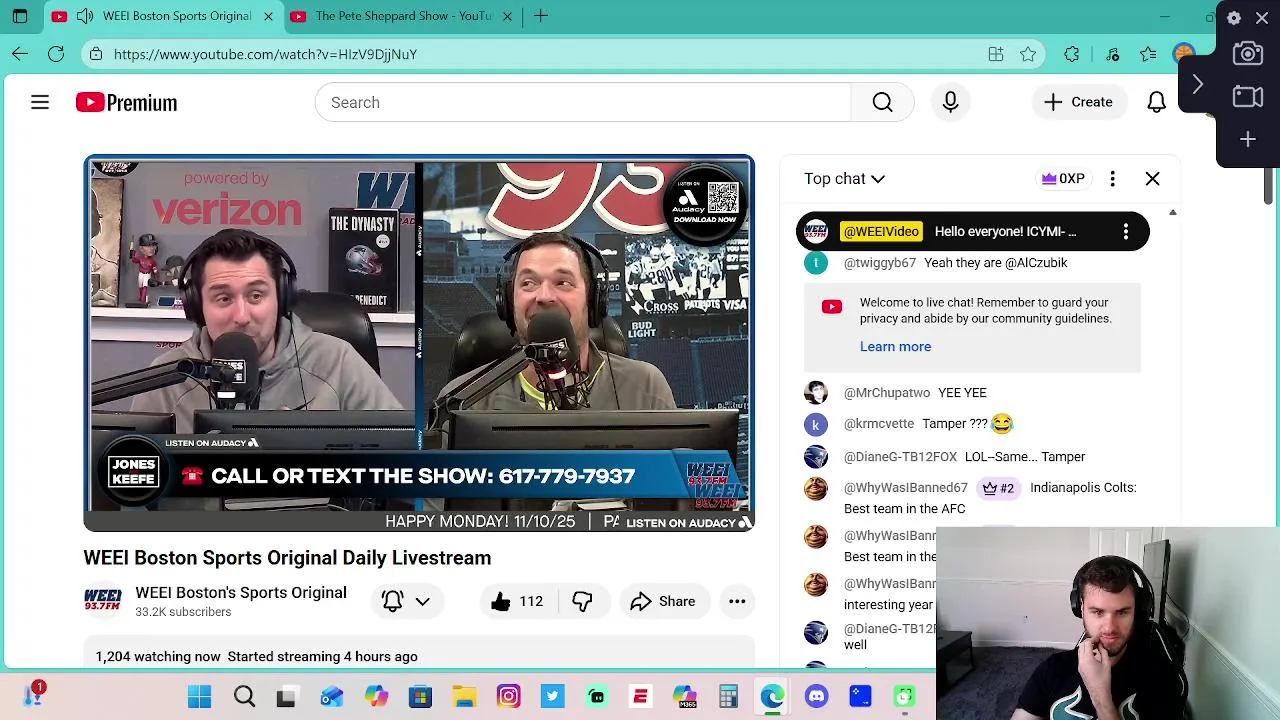Follow the Learn more link
Image resolution: width=1280 pixels, height=720 pixels.
[x=895, y=346]
